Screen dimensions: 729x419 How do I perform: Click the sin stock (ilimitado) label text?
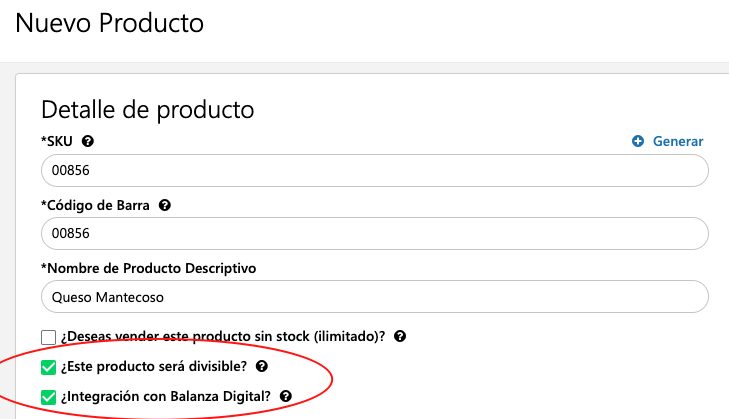(x=223, y=336)
